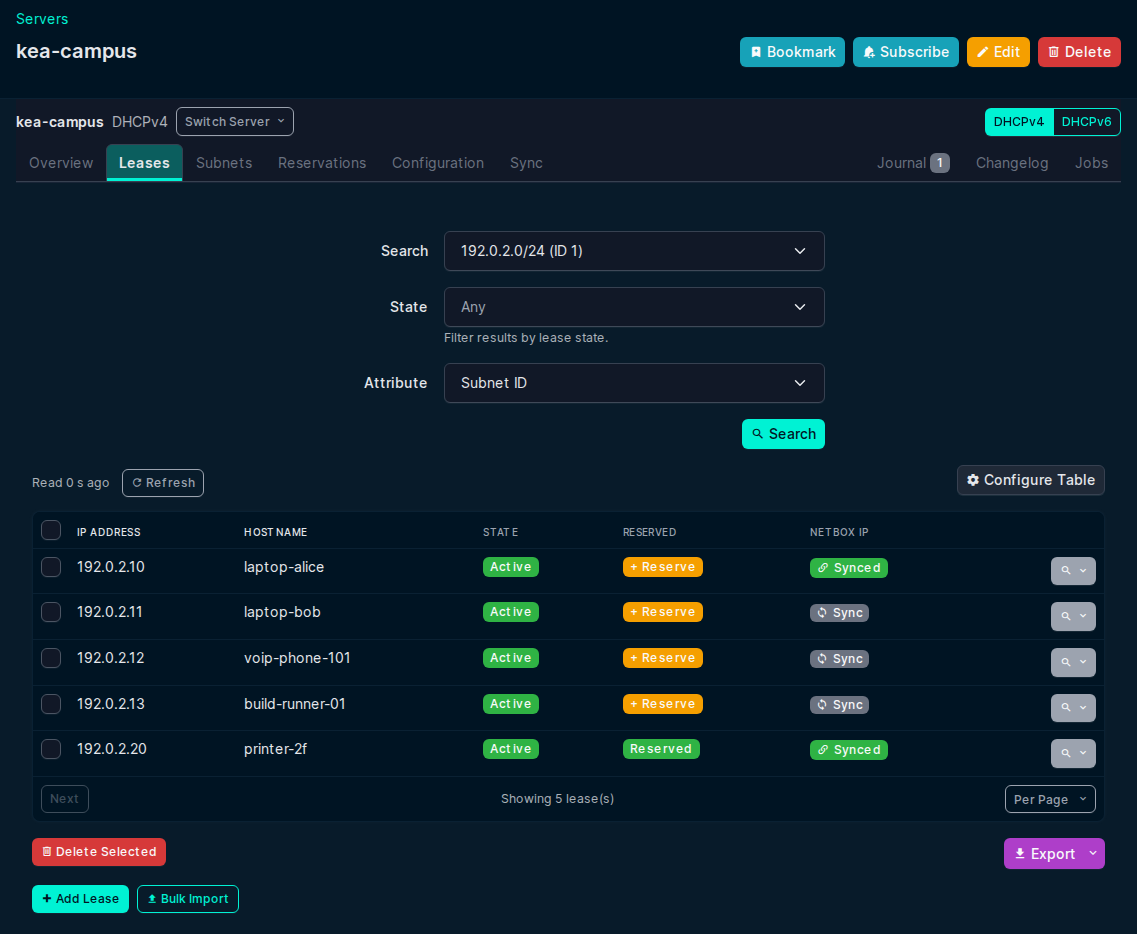Reserve the laptop-alice lease
Viewport: 1137px width, 934px height.
click(x=663, y=567)
